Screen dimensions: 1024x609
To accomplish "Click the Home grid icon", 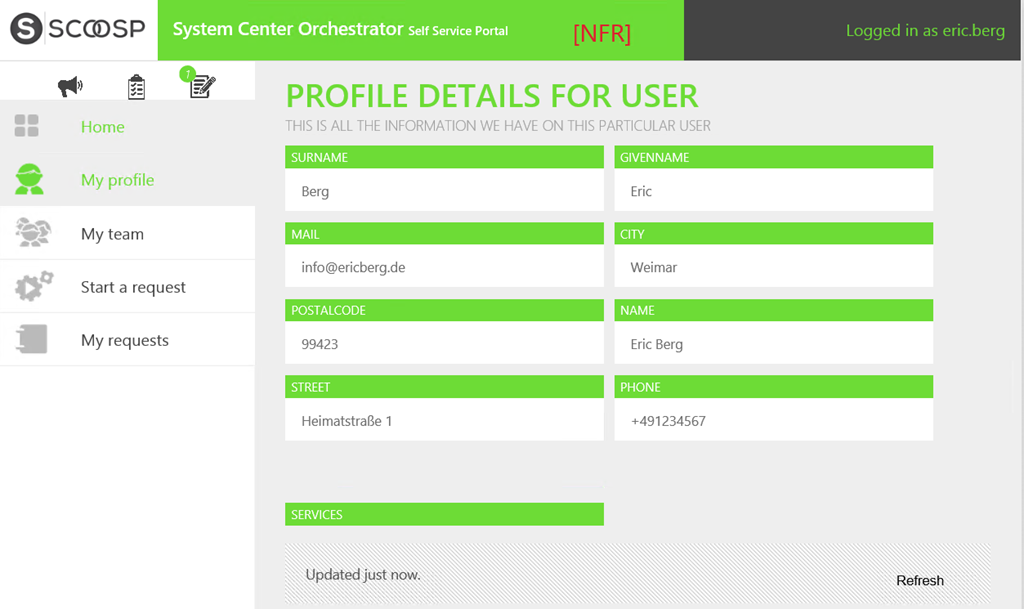I will (x=27, y=126).
